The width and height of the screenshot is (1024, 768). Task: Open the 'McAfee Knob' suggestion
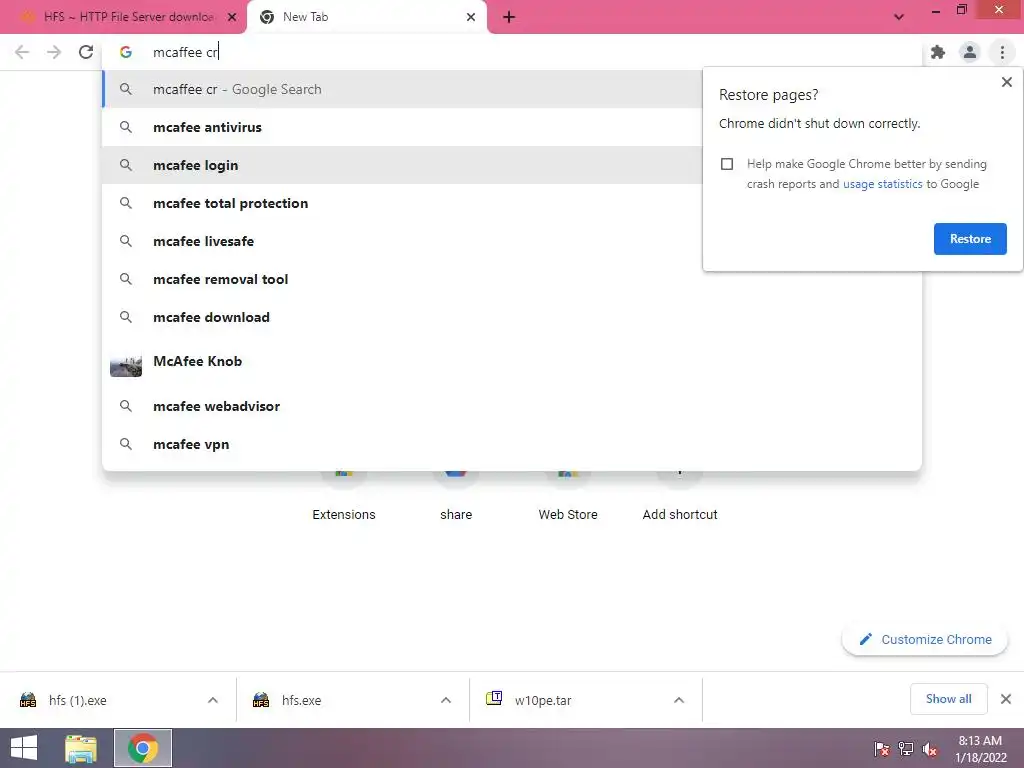[x=512, y=362]
